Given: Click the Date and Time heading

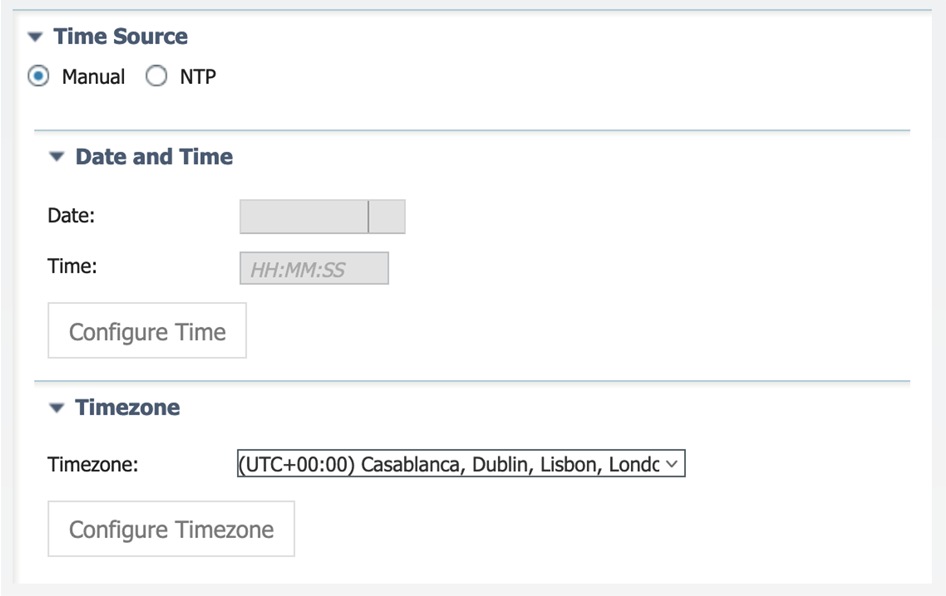Looking at the screenshot, I should tap(154, 157).
